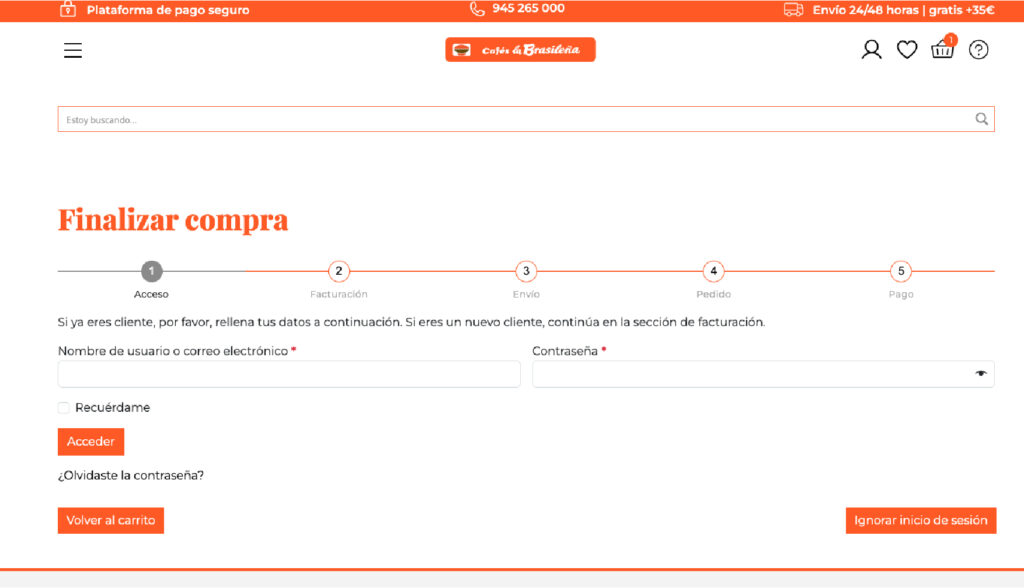Viewport: 1024px width, 588px height.
Task: Click the search magnifier icon
Action: 982,119
